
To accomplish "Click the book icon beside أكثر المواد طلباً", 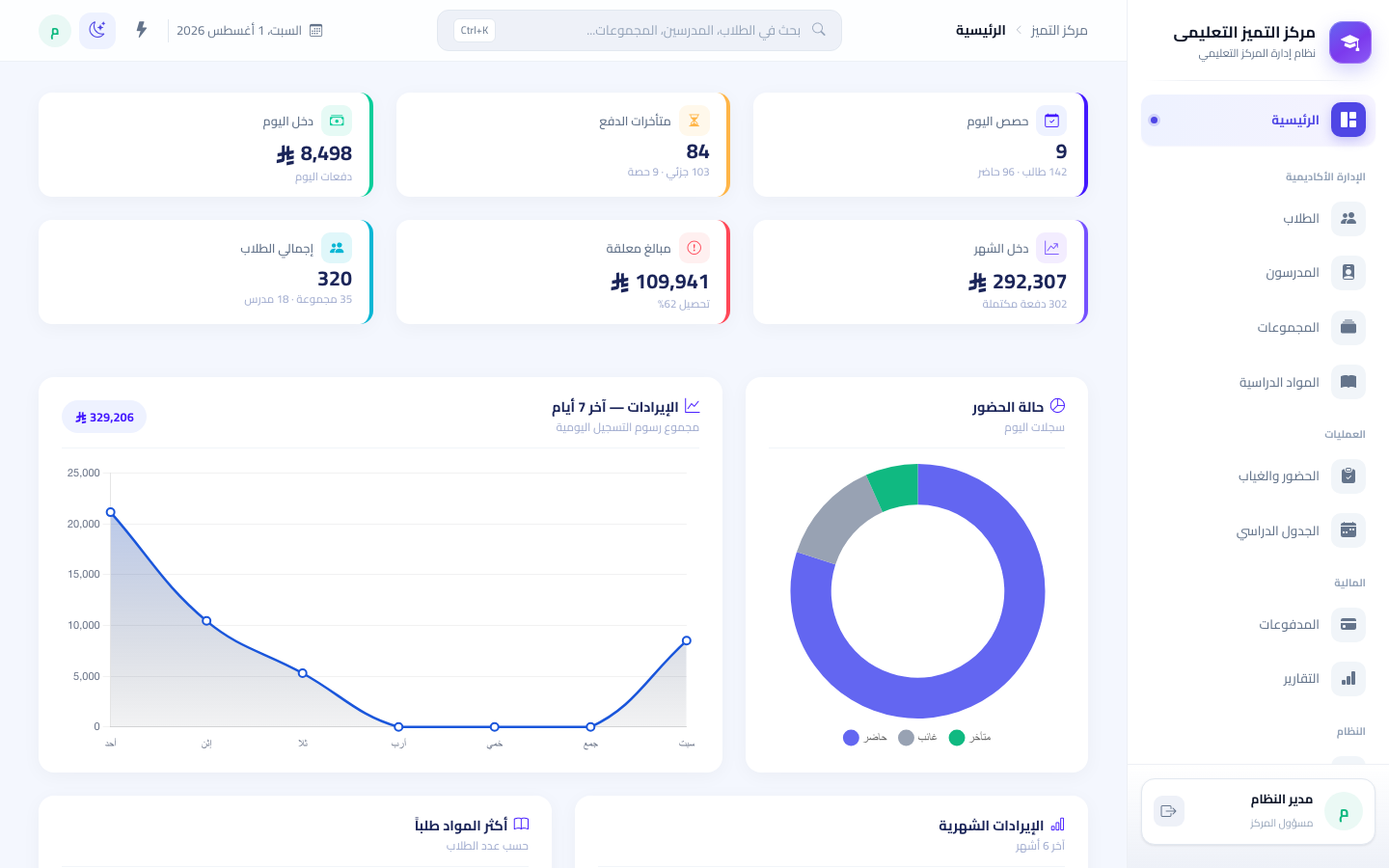I will 521,825.
